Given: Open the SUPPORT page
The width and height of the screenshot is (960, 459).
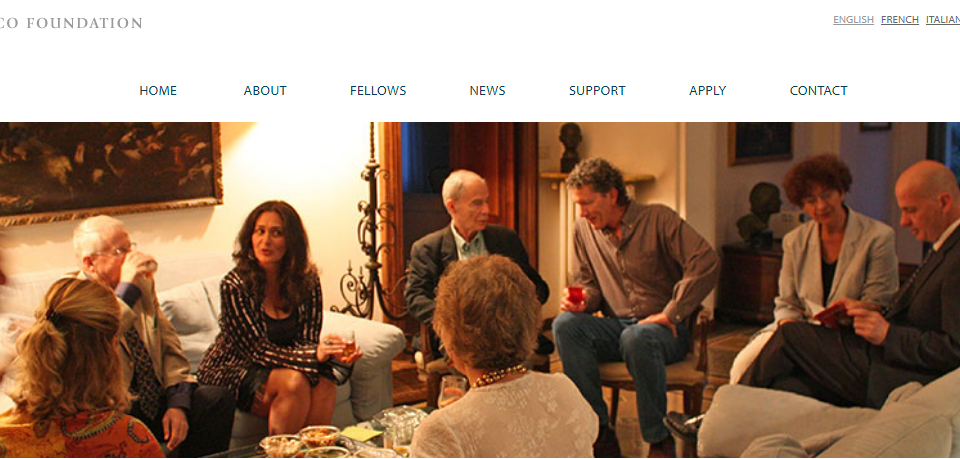Looking at the screenshot, I should [597, 91].
